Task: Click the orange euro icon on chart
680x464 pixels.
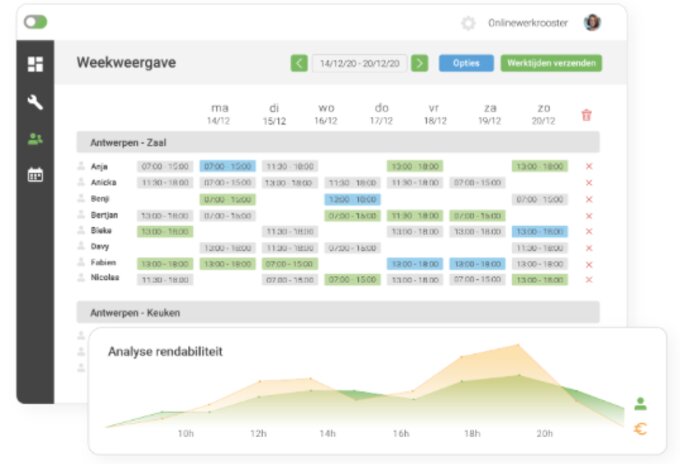Action: coord(640,429)
